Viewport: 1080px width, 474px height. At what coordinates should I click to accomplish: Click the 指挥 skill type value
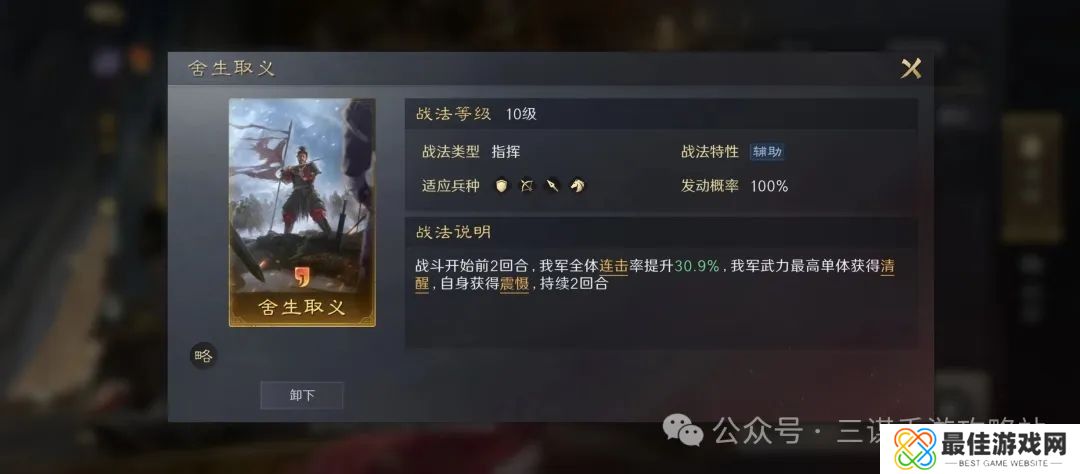click(506, 152)
